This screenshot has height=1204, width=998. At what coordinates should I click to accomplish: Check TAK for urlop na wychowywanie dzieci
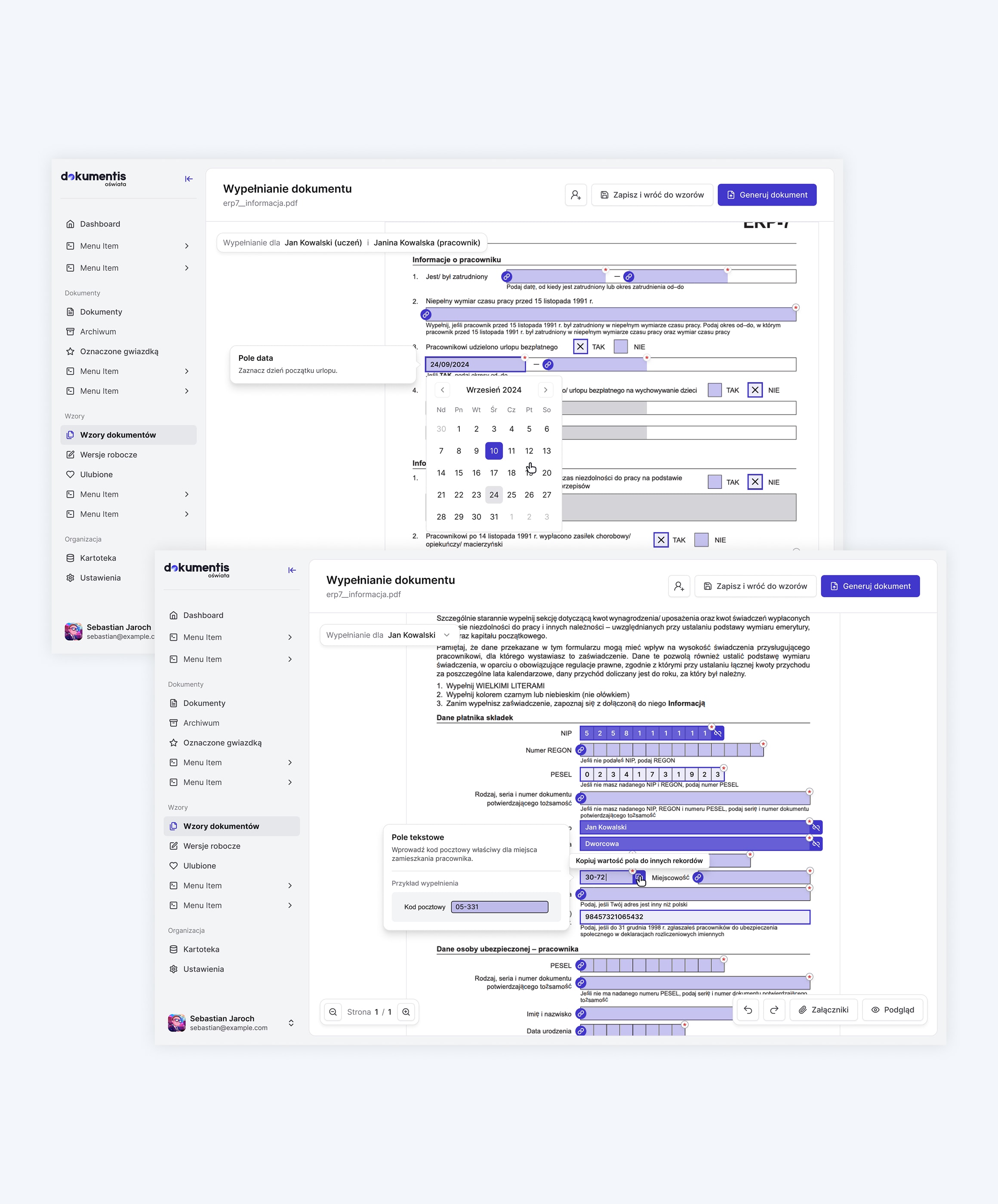pyautogui.click(x=715, y=390)
